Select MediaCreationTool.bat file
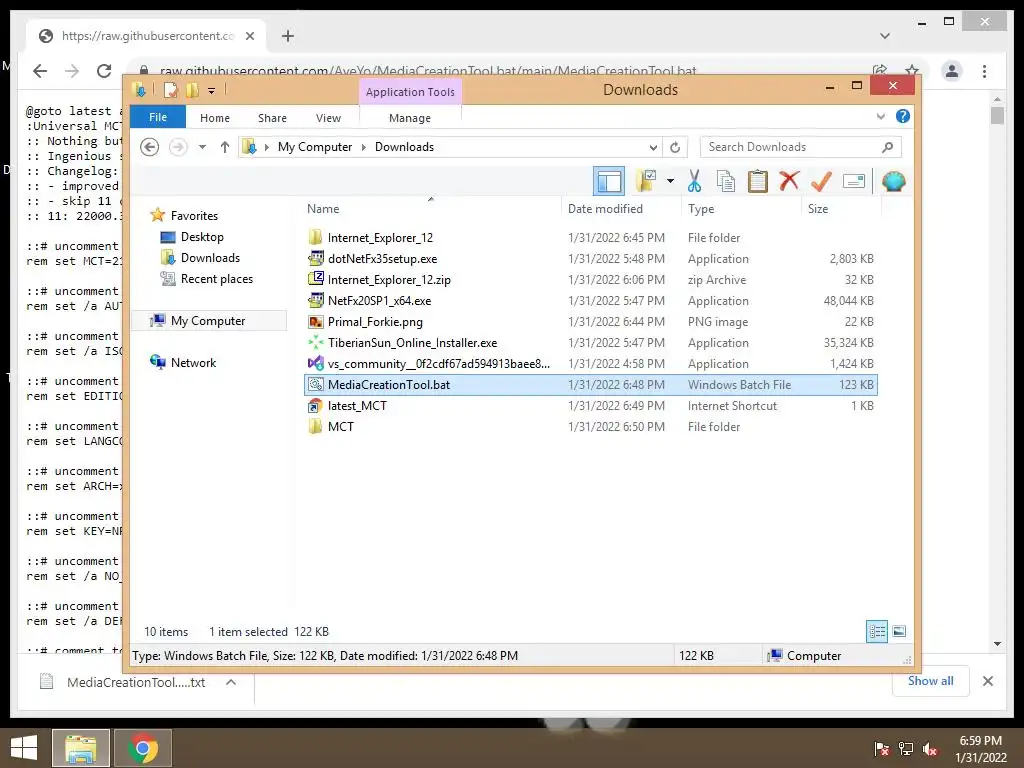 [x=591, y=385]
